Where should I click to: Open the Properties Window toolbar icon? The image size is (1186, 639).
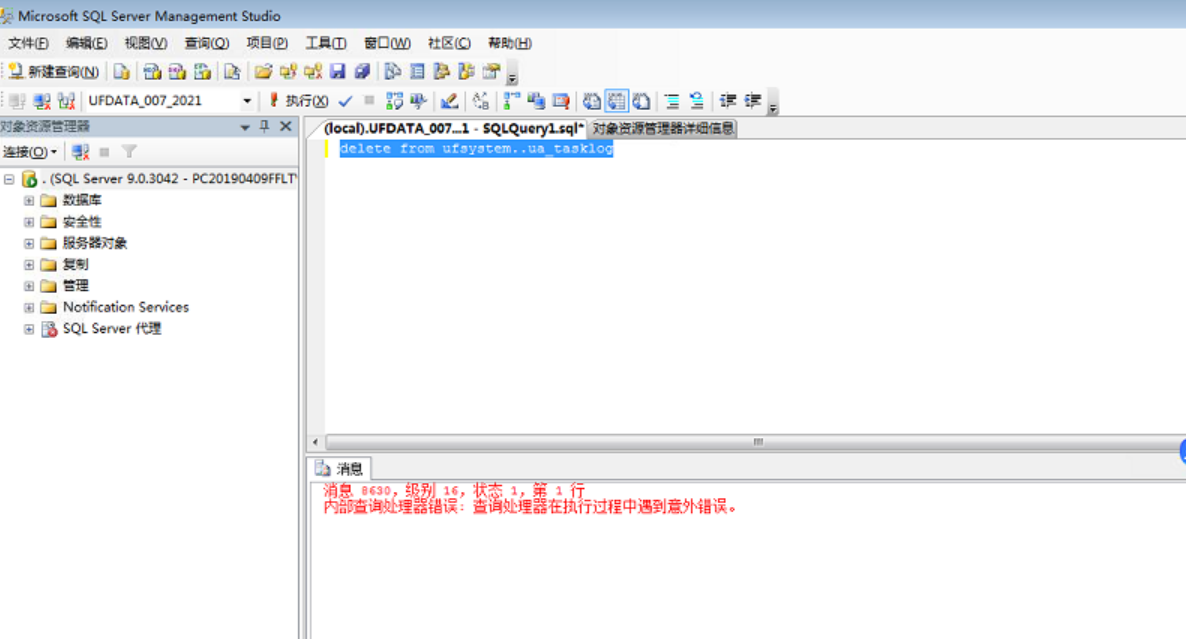pyautogui.click(x=492, y=72)
